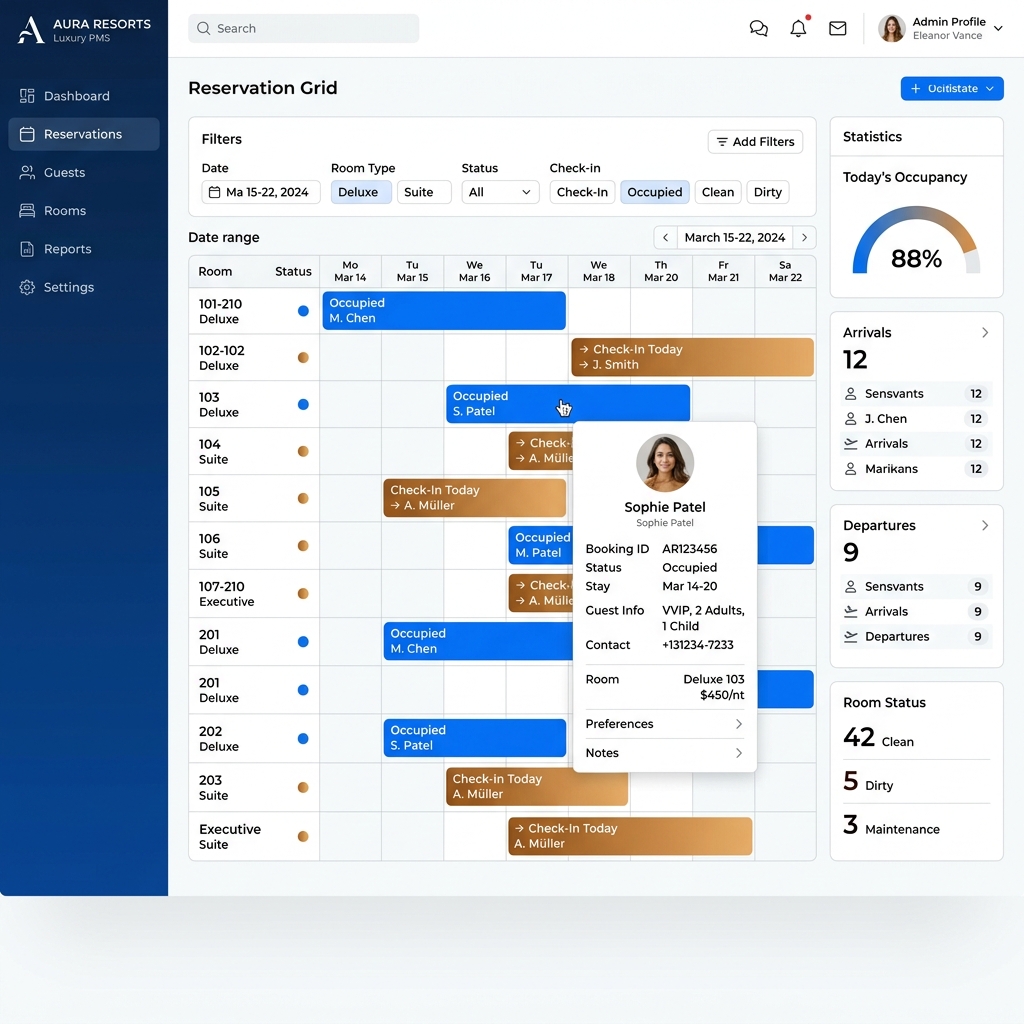The width and height of the screenshot is (1024, 1024).
Task: Click Sophie Patel's photo in popup
Action: (665, 463)
